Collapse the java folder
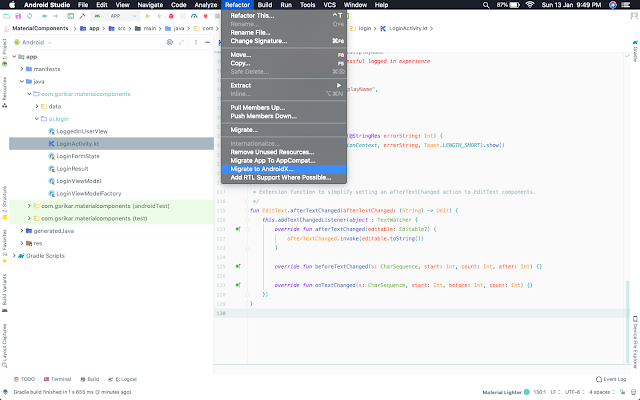 point(22,81)
